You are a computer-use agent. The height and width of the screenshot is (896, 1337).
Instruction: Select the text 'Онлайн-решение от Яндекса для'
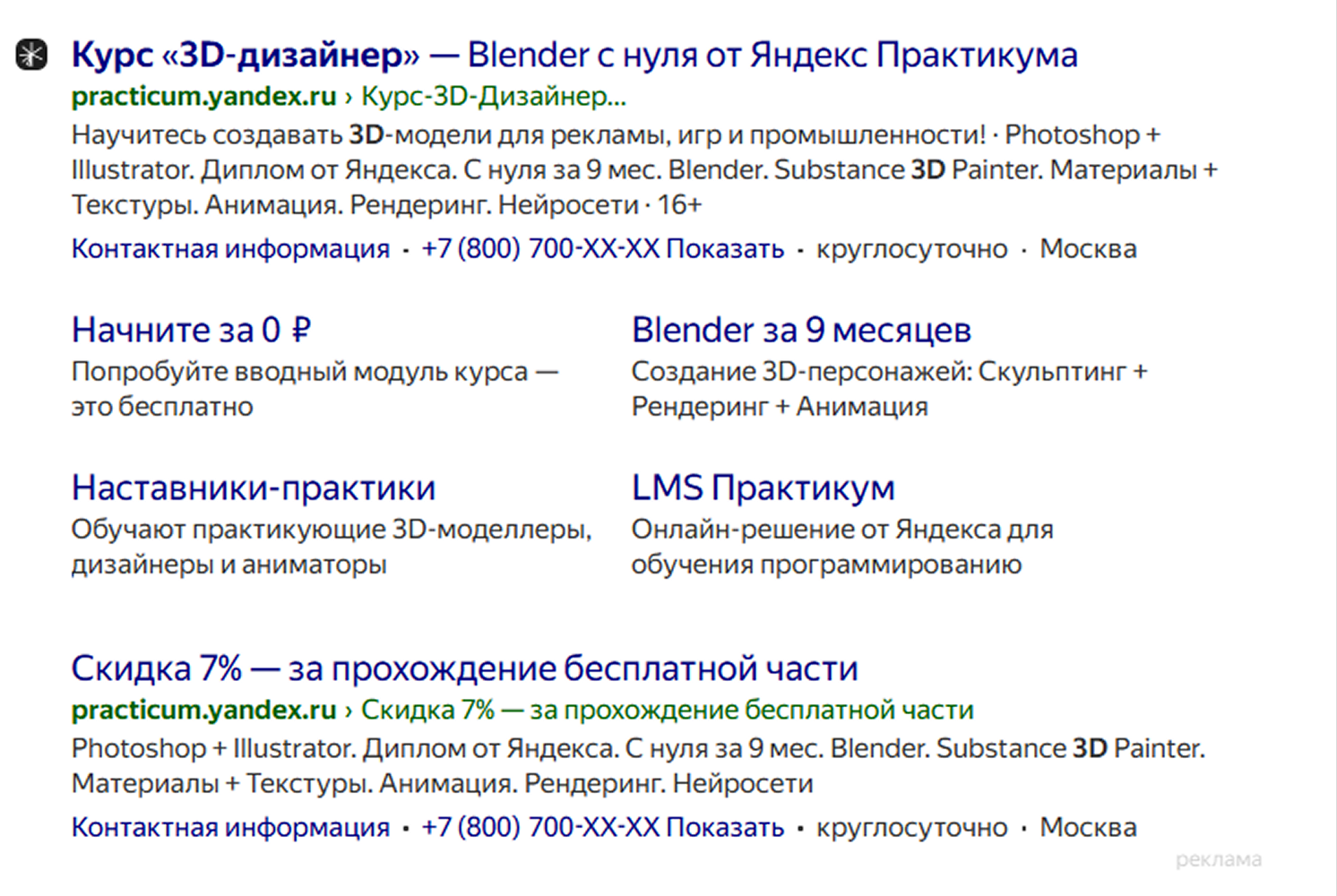(842, 530)
